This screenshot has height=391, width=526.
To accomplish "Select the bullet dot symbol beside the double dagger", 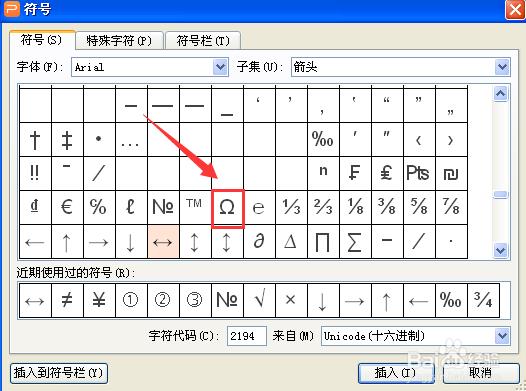I will point(99,139).
